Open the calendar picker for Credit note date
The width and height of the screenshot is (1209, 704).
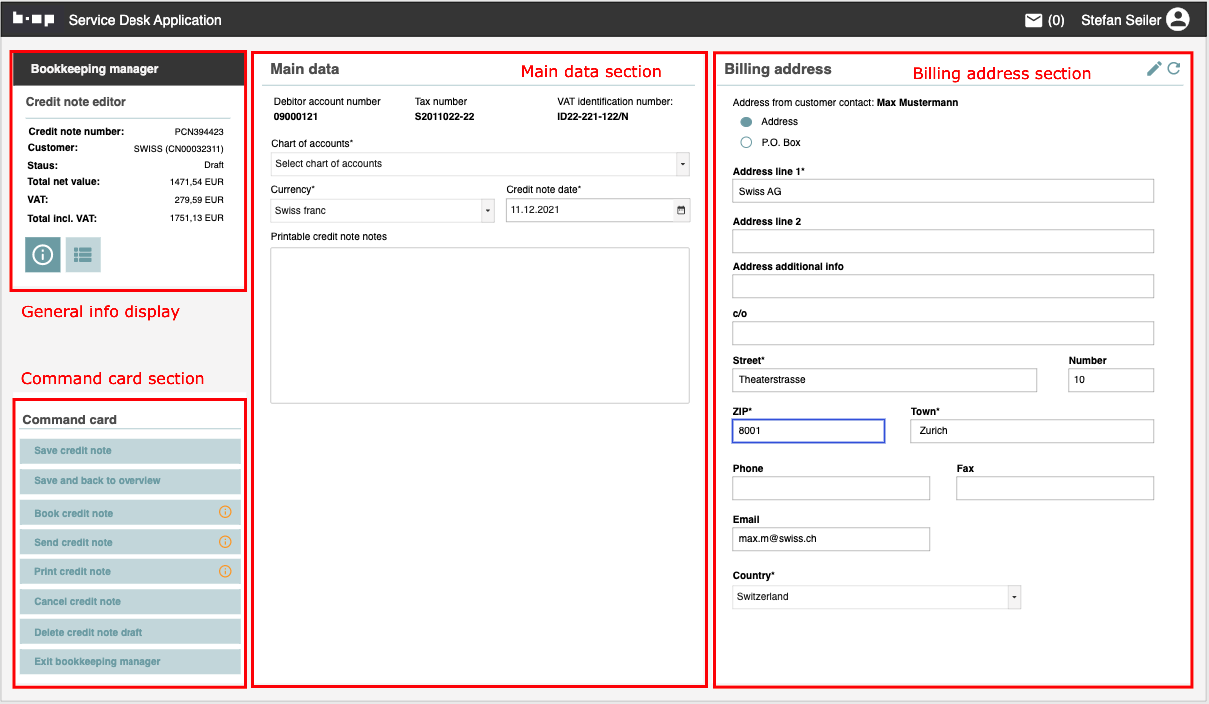click(682, 210)
